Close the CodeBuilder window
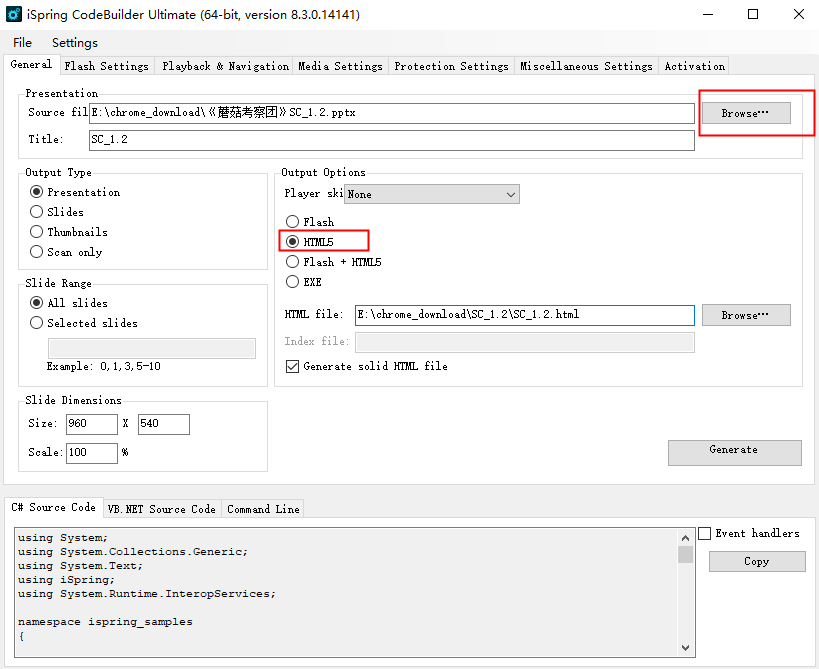819x669 pixels. [799, 14]
